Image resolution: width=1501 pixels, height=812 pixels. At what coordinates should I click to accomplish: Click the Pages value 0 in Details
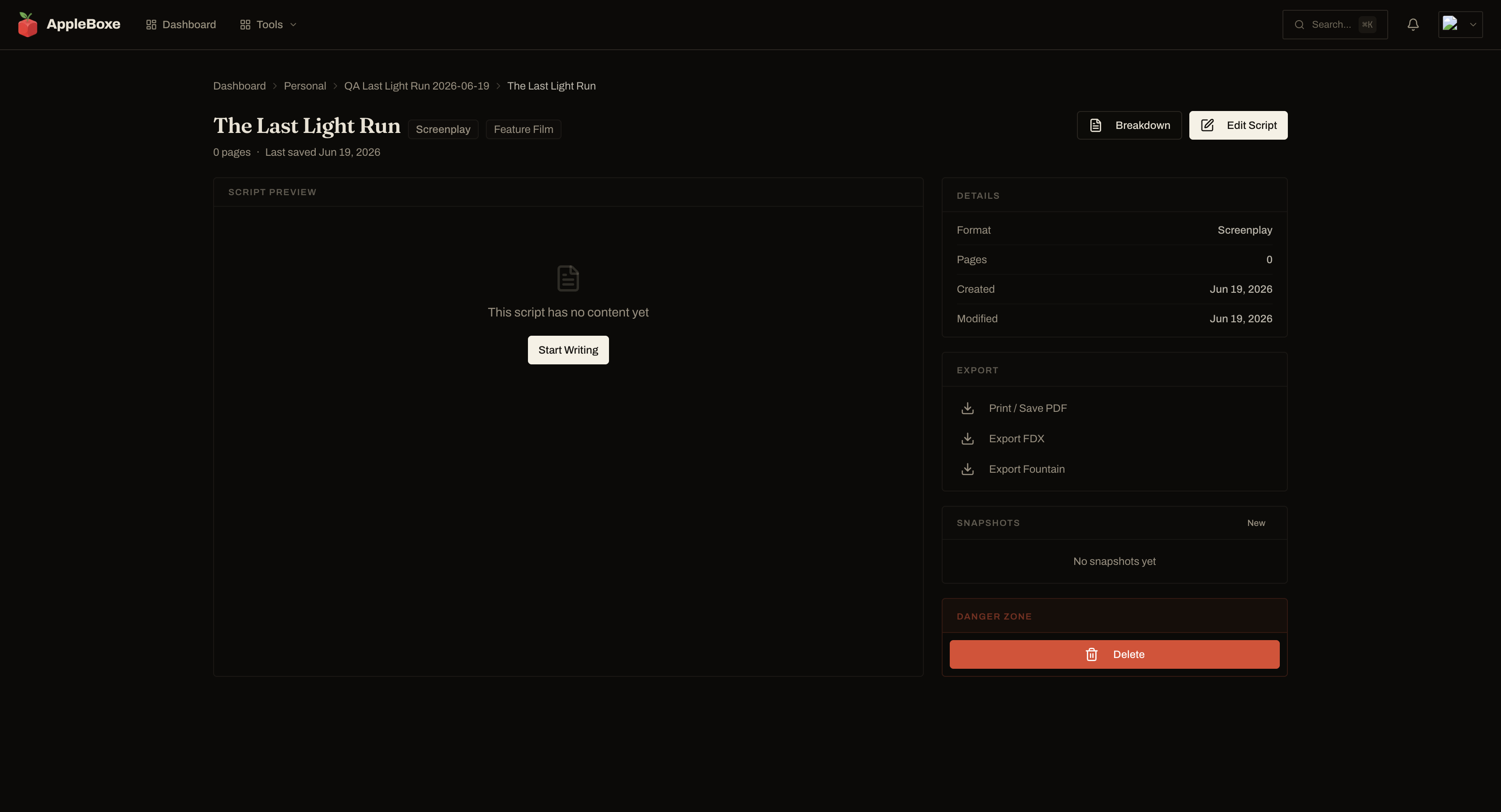(x=1269, y=260)
